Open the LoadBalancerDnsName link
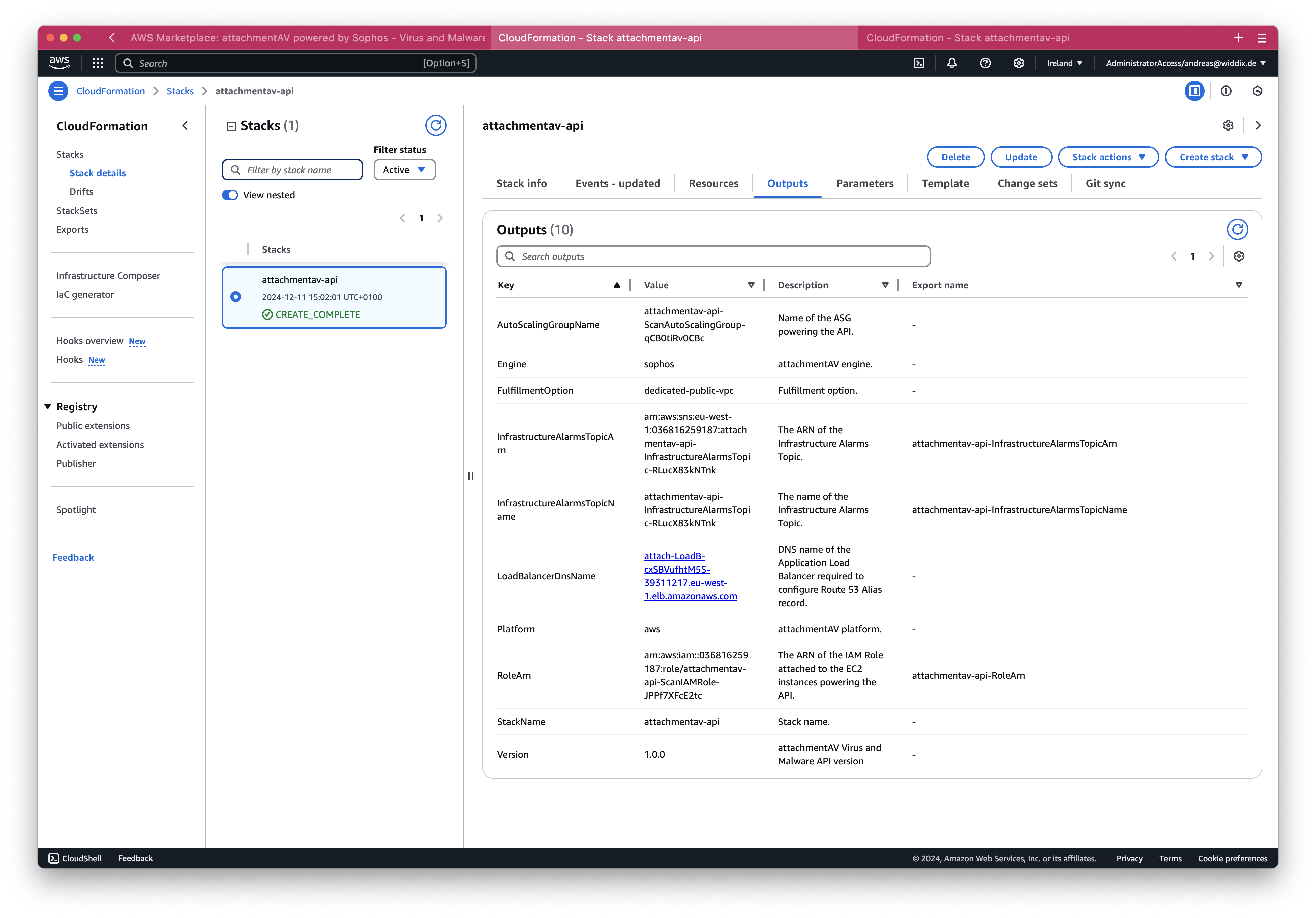1316x918 pixels. click(x=690, y=576)
